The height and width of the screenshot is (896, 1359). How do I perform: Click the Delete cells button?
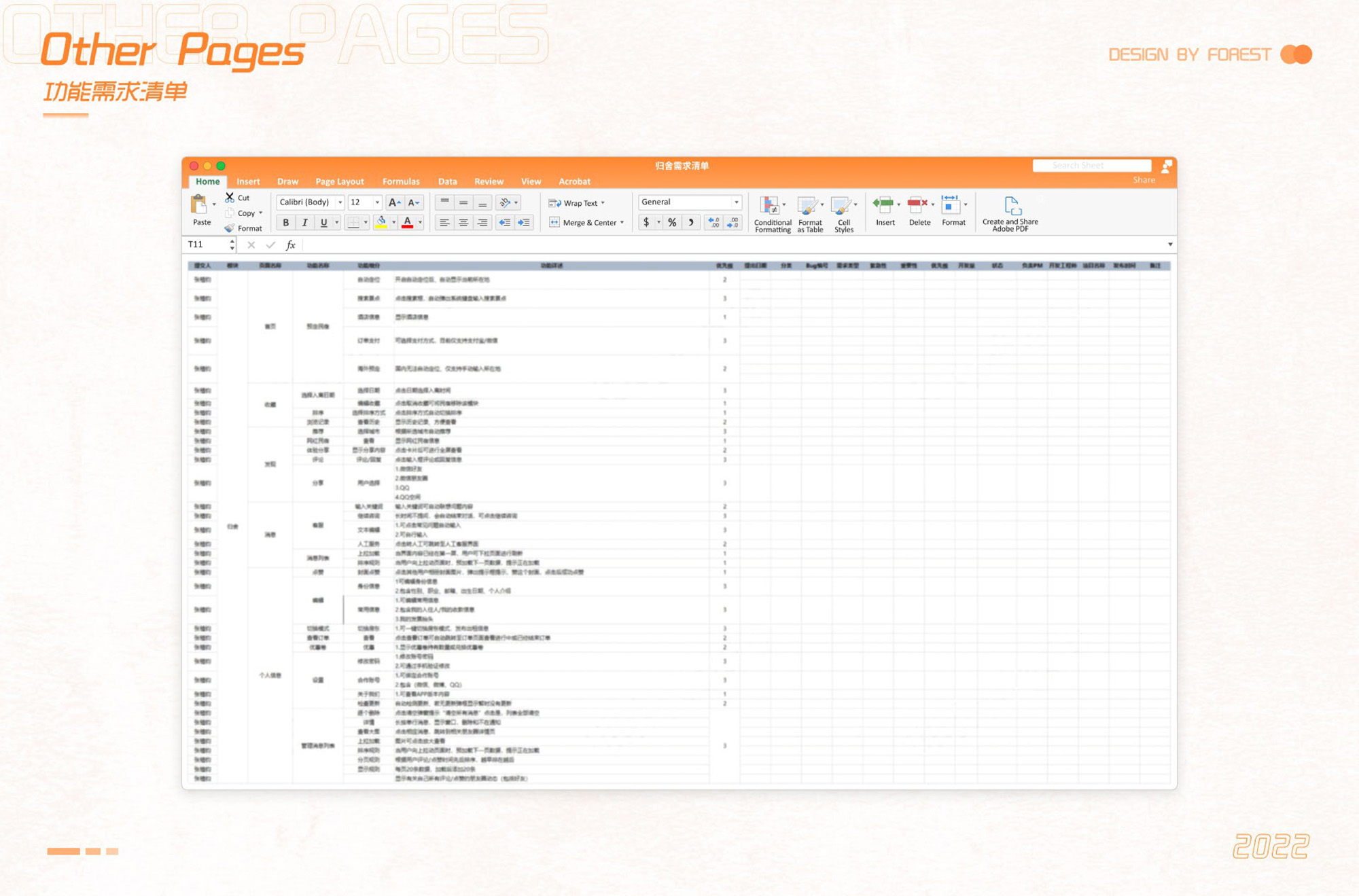919,211
